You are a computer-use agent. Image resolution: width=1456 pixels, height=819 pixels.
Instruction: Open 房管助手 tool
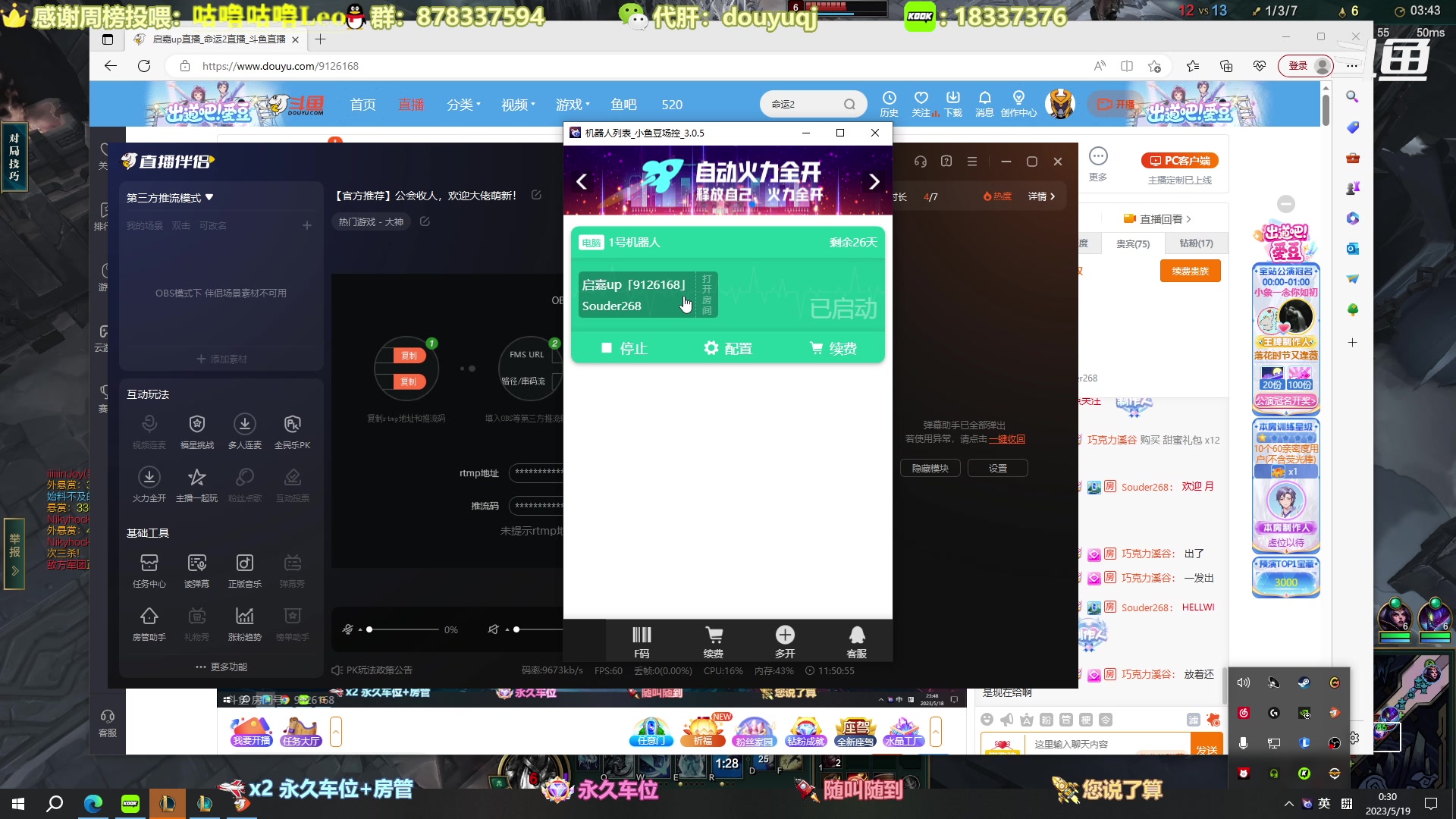[x=149, y=623]
